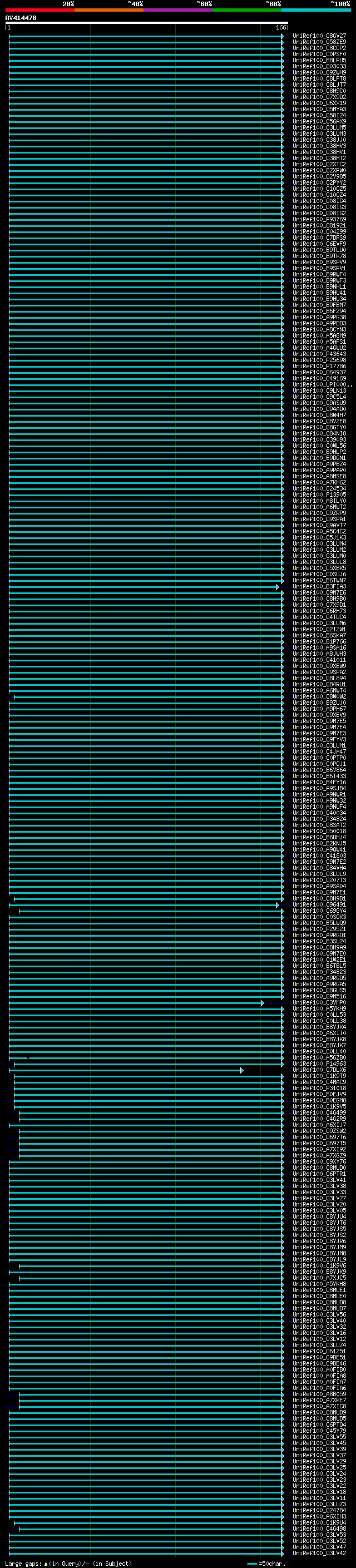The image size is (356, 1568).
Task: Click hit label UniRef100_C7DRS9
Action: [319, 238]
